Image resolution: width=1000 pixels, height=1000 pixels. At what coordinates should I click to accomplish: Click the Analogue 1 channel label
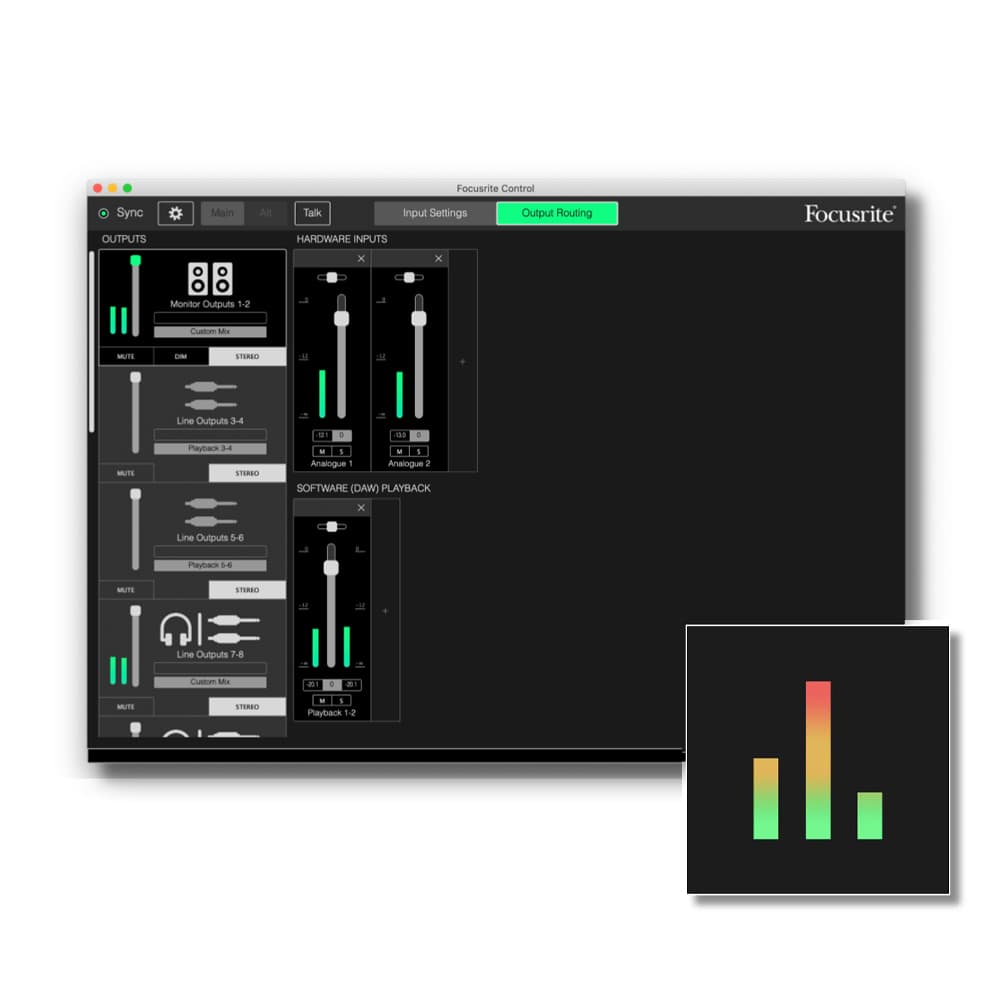click(332, 464)
